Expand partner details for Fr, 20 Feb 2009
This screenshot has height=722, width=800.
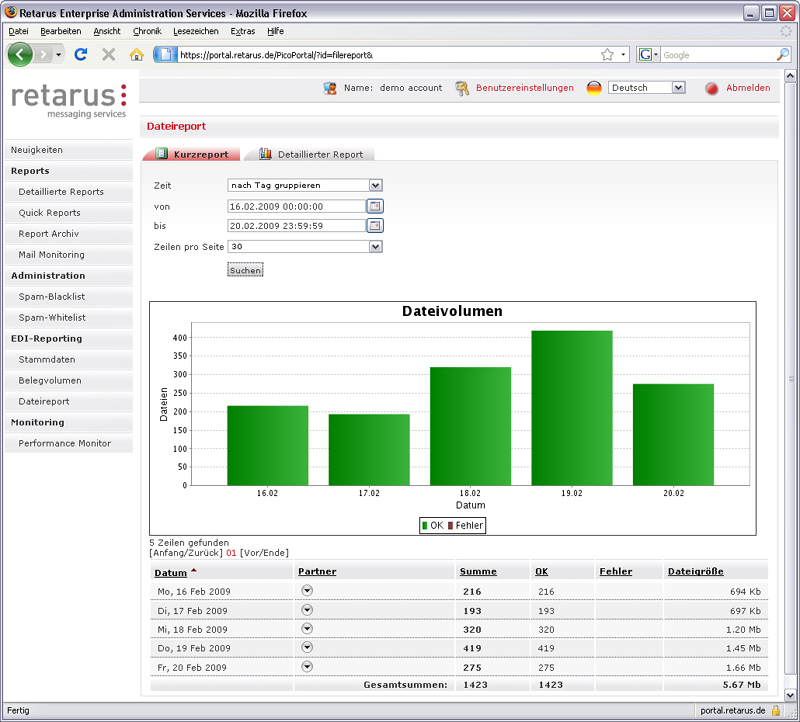(307, 665)
